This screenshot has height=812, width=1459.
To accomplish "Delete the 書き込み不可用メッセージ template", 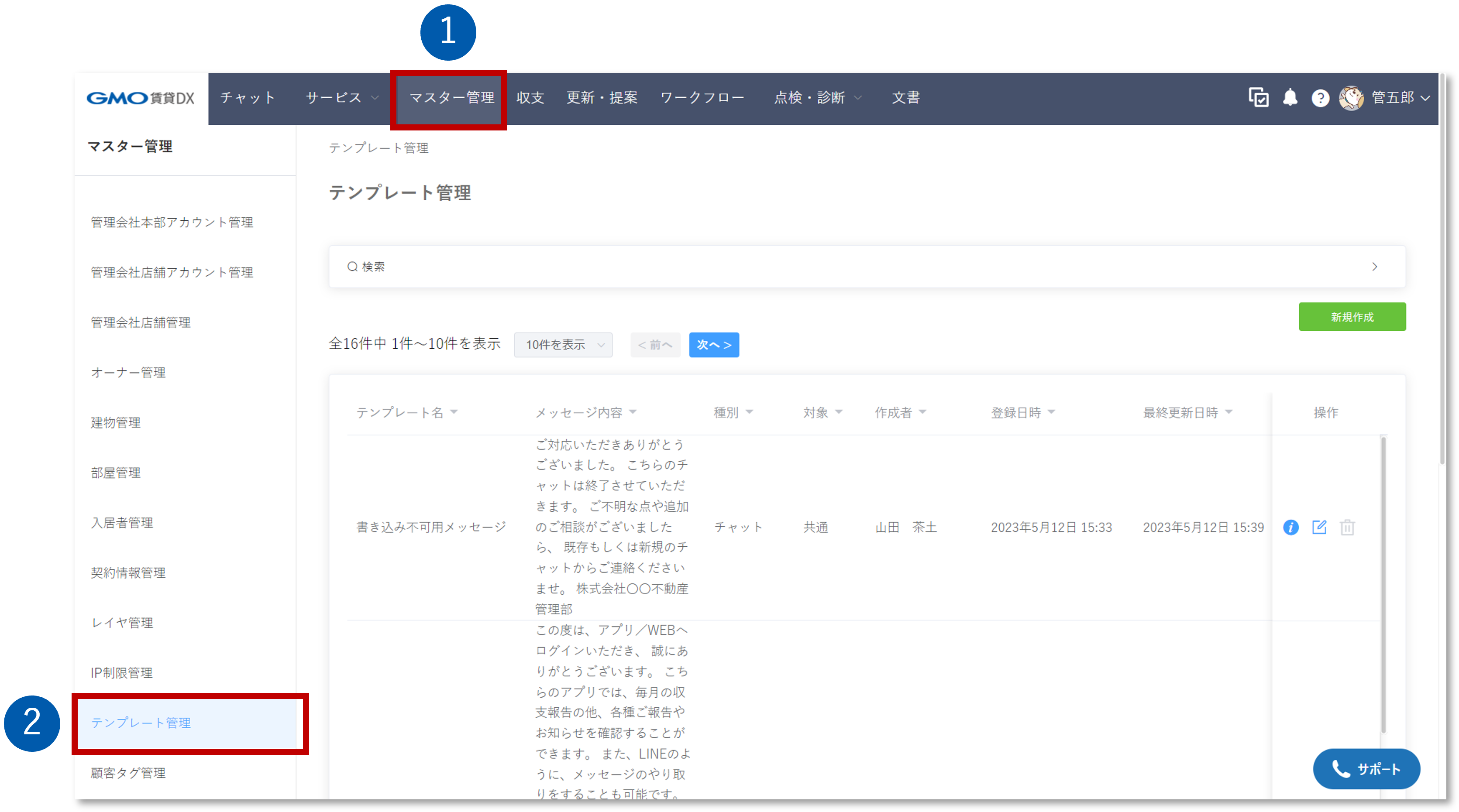I will coord(1347,527).
